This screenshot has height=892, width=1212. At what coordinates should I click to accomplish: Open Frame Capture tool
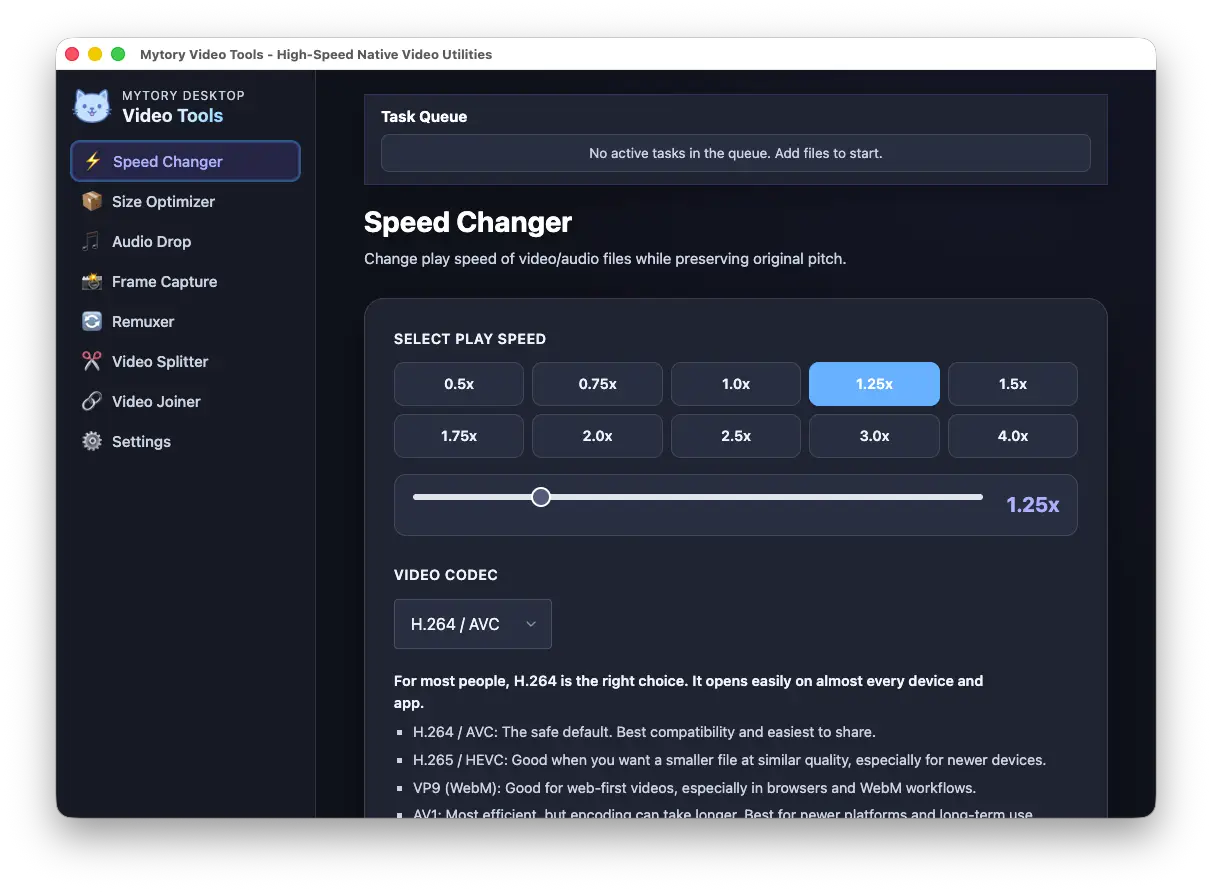(x=185, y=281)
